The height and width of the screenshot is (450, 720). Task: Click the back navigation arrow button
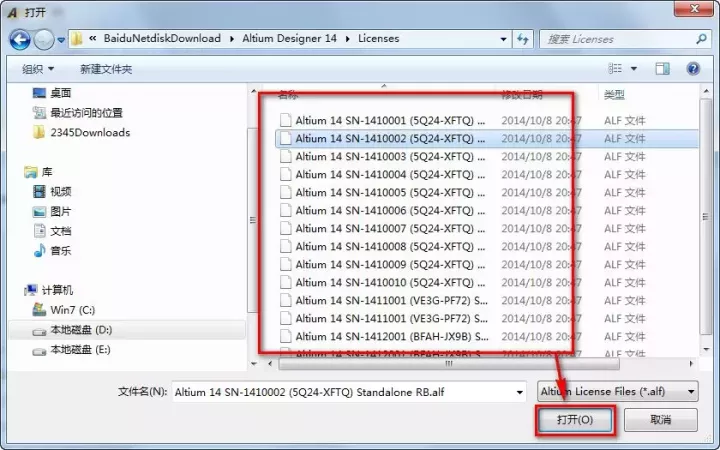(20, 39)
